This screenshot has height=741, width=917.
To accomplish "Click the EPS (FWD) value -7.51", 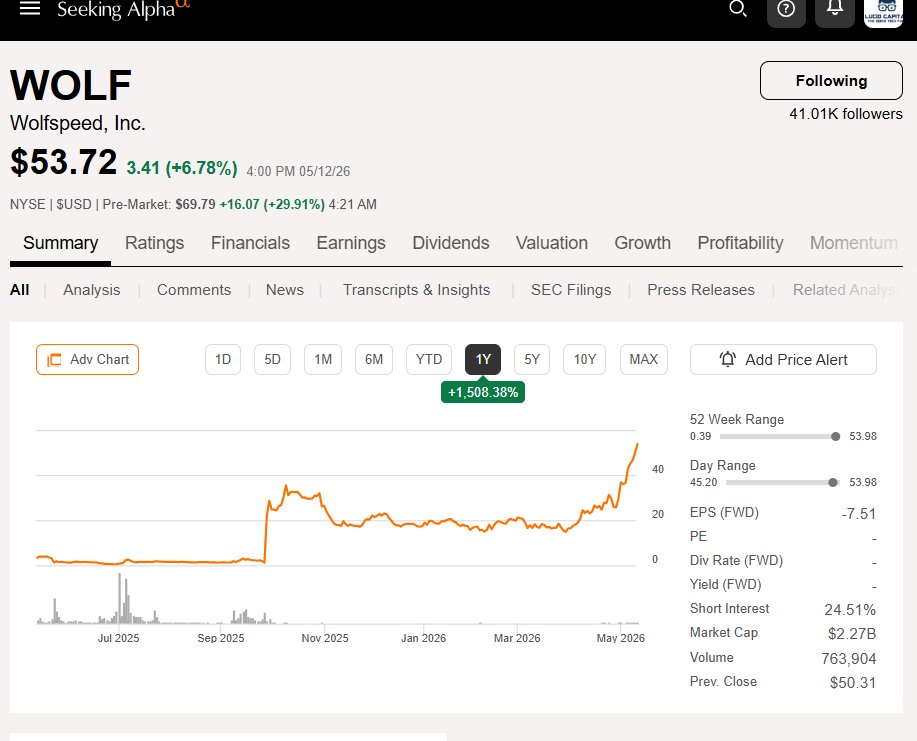I will [x=859, y=513].
